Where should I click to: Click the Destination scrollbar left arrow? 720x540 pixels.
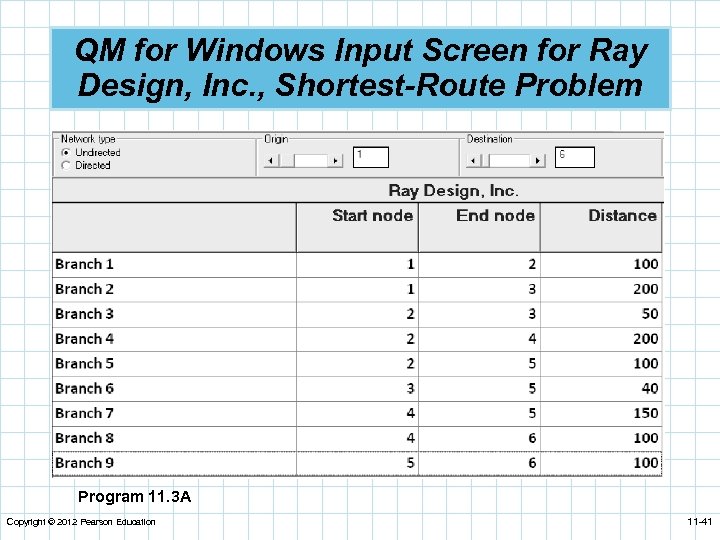click(x=473, y=161)
